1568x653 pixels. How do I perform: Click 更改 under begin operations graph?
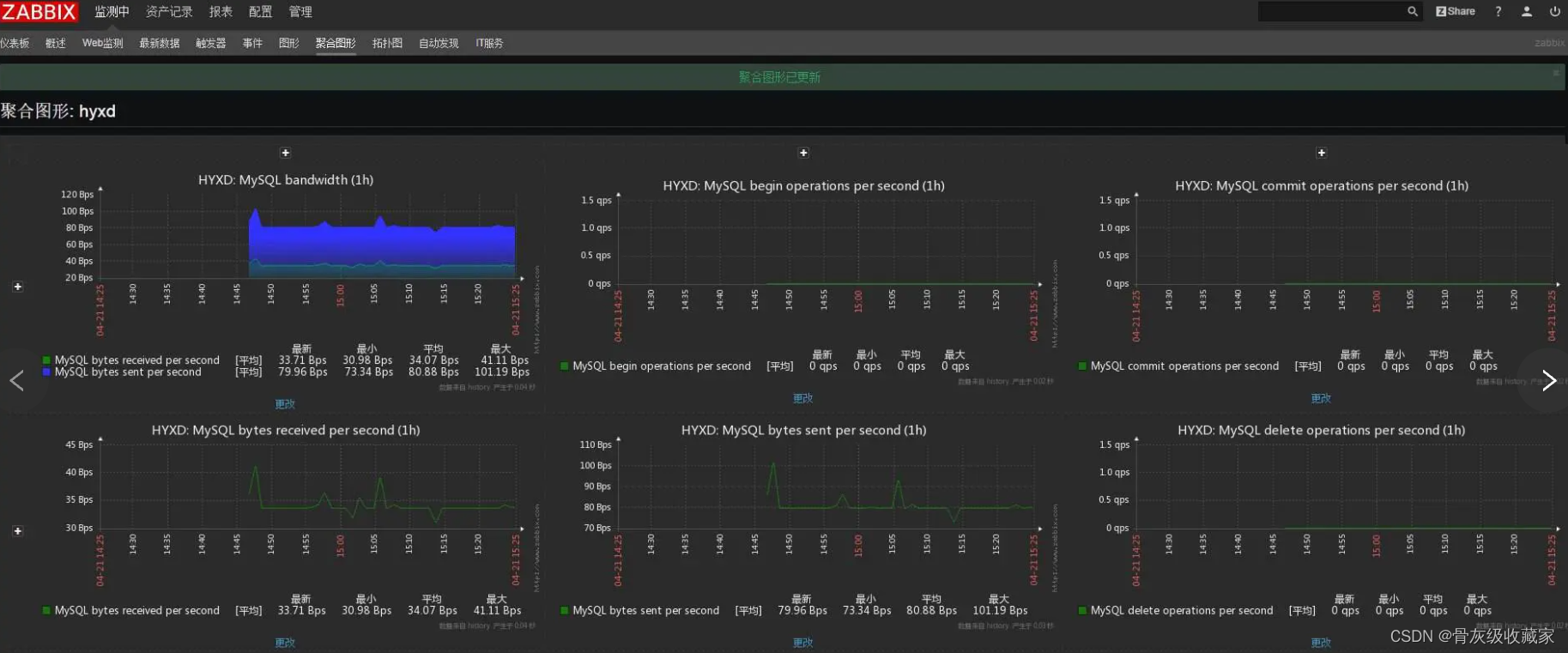click(803, 398)
